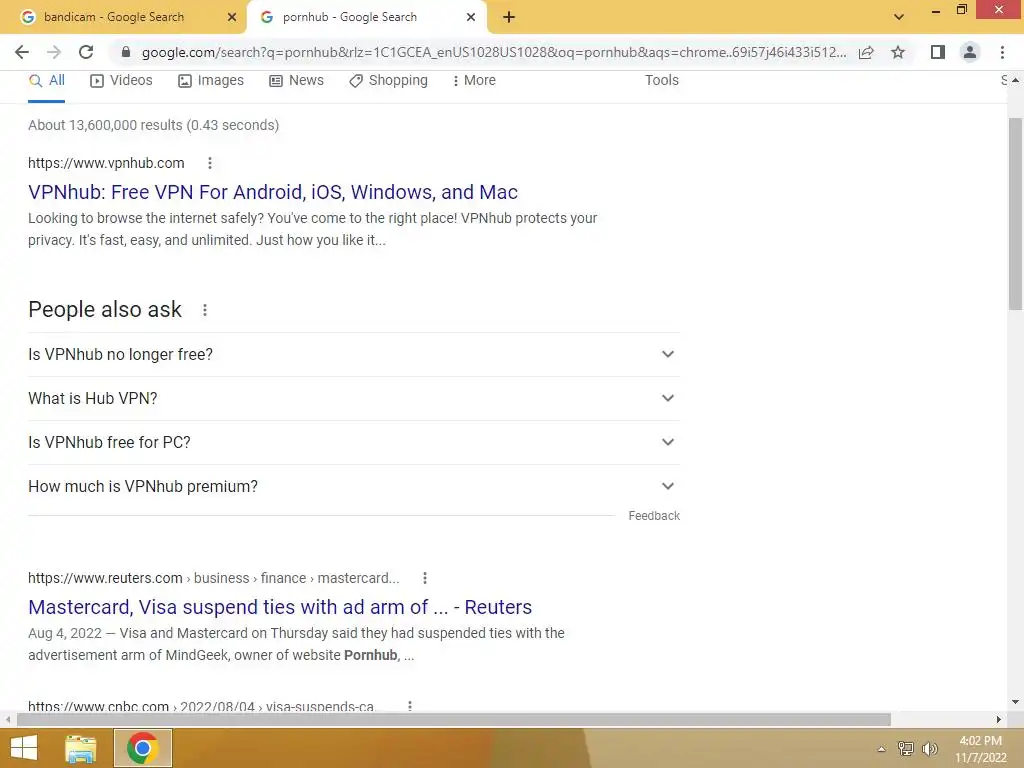This screenshot has width=1024, height=768.
Task: Click the horizontal scrollbar thumb
Action: pos(454,720)
